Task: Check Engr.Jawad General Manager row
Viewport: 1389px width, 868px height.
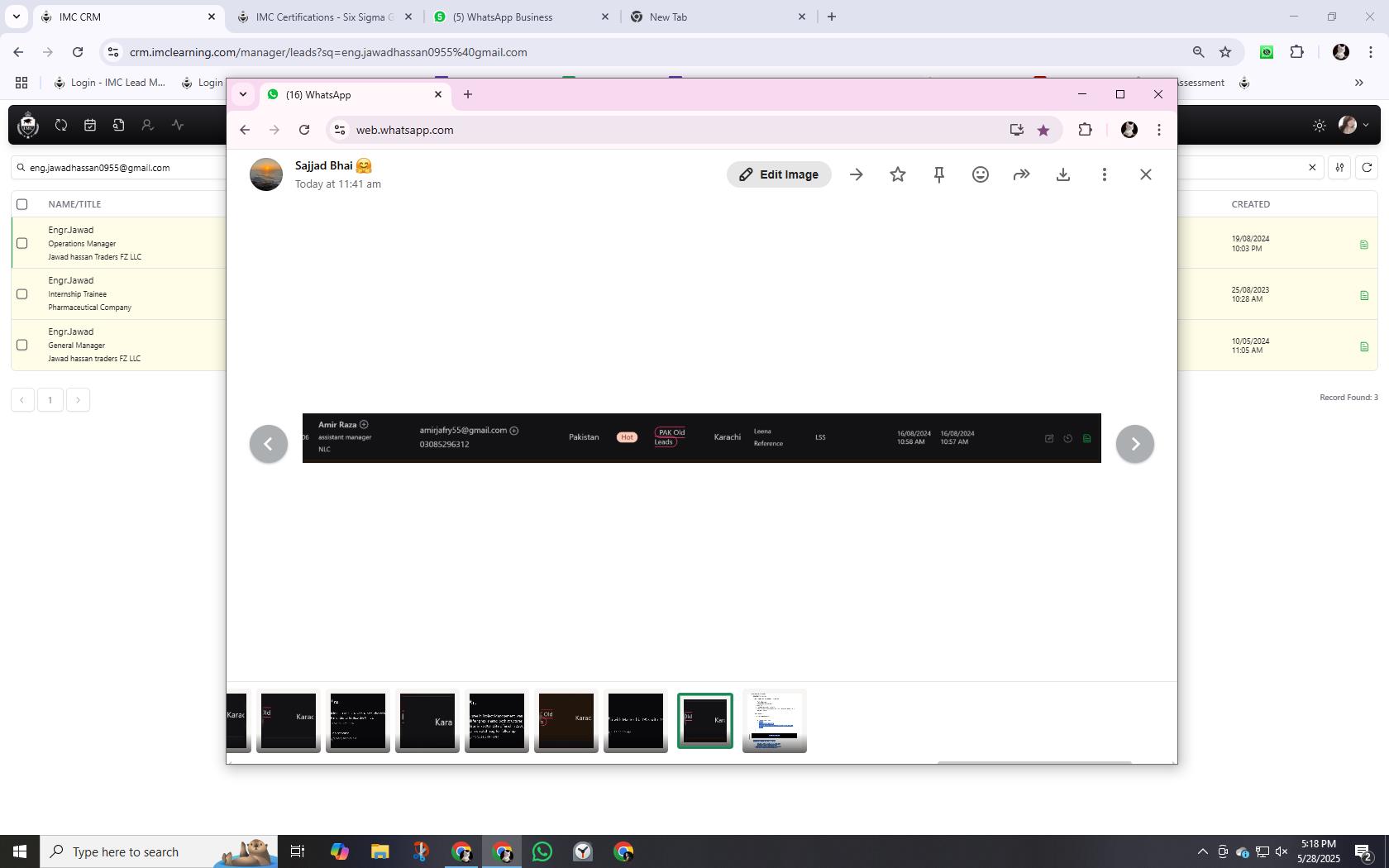Action: [x=22, y=346]
